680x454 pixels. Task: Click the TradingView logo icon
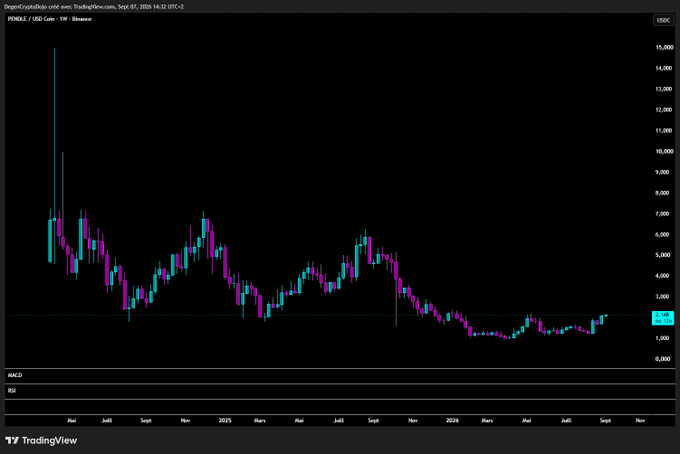coord(12,441)
